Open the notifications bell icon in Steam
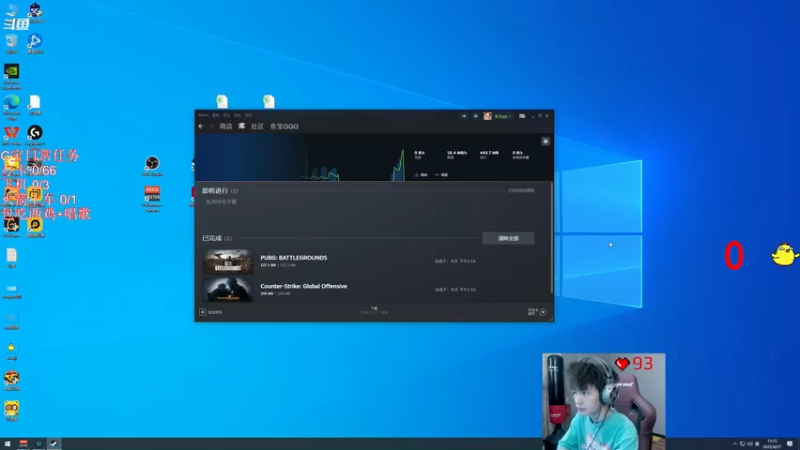800x450 pixels. click(476, 116)
